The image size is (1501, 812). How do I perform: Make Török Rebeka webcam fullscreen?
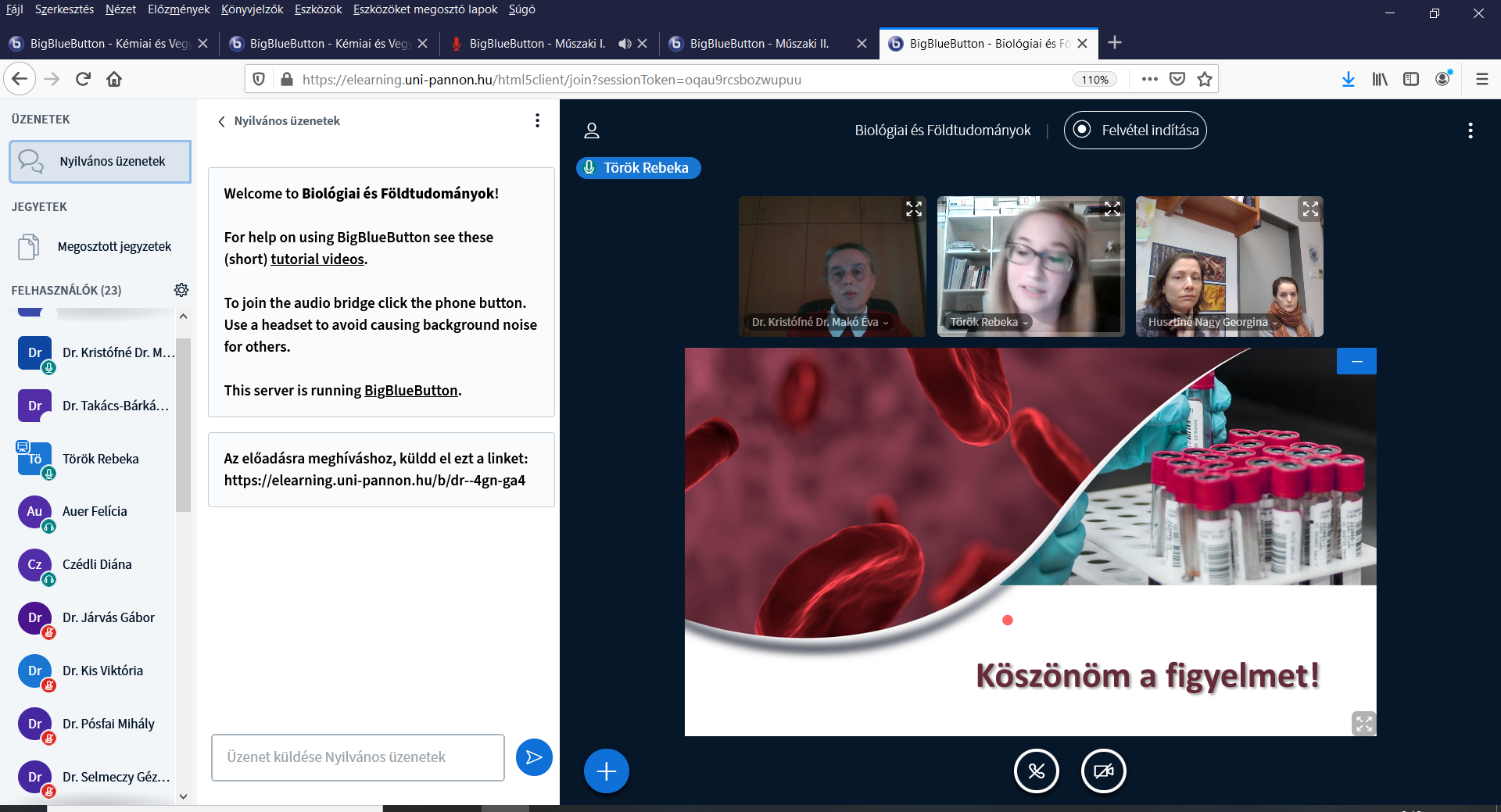pos(1112,209)
